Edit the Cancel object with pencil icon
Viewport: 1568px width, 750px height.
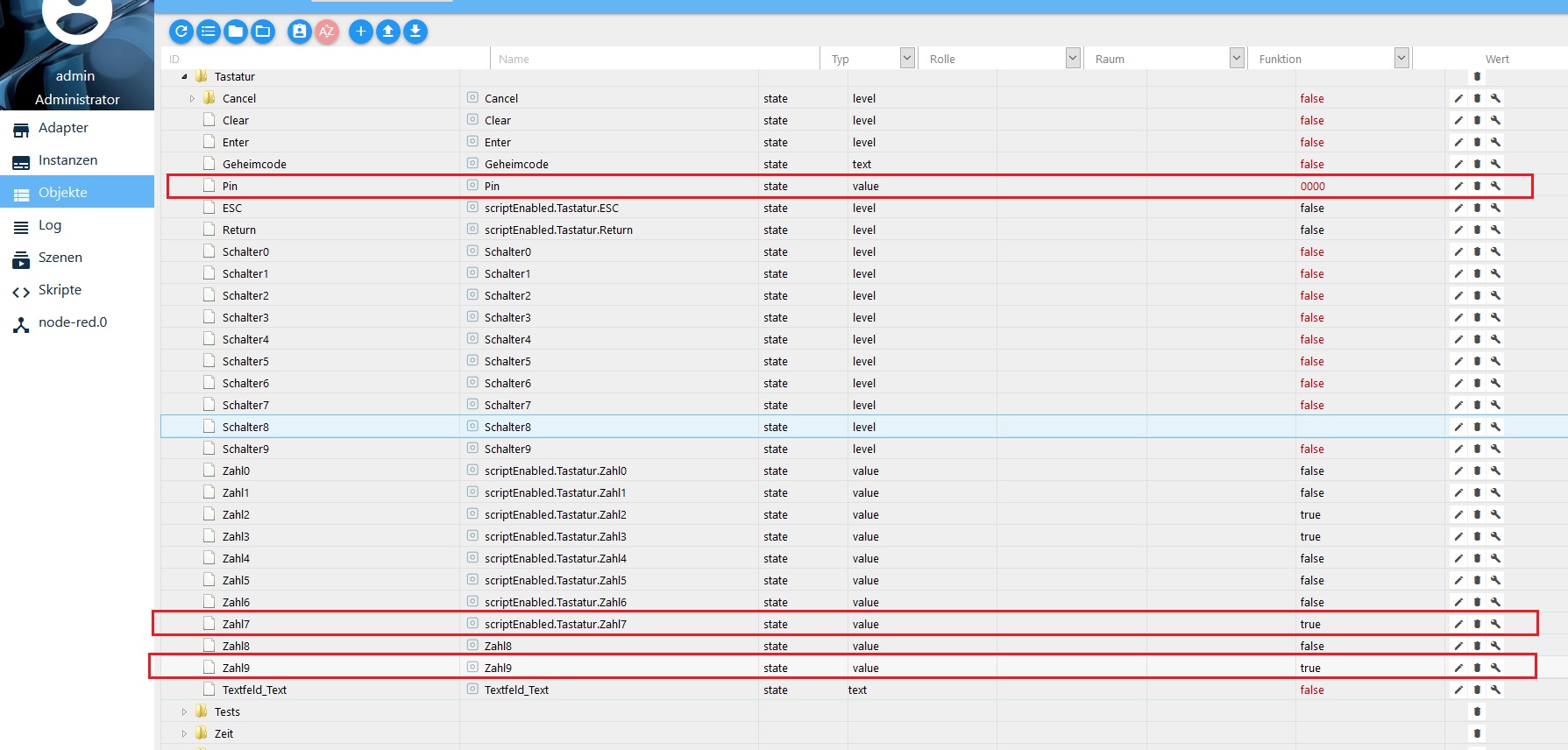pyautogui.click(x=1458, y=98)
